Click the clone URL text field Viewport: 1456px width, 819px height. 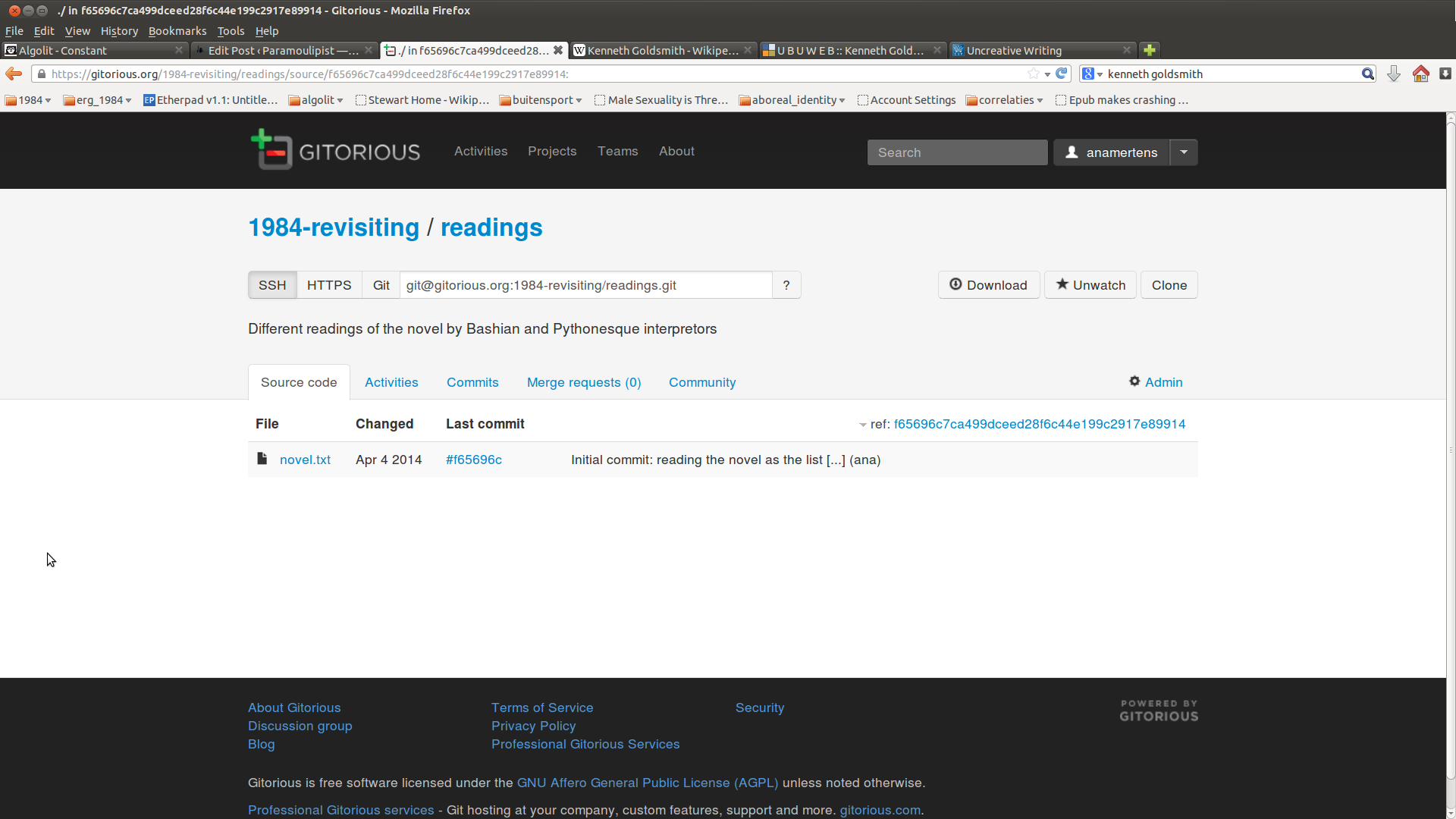tap(586, 285)
